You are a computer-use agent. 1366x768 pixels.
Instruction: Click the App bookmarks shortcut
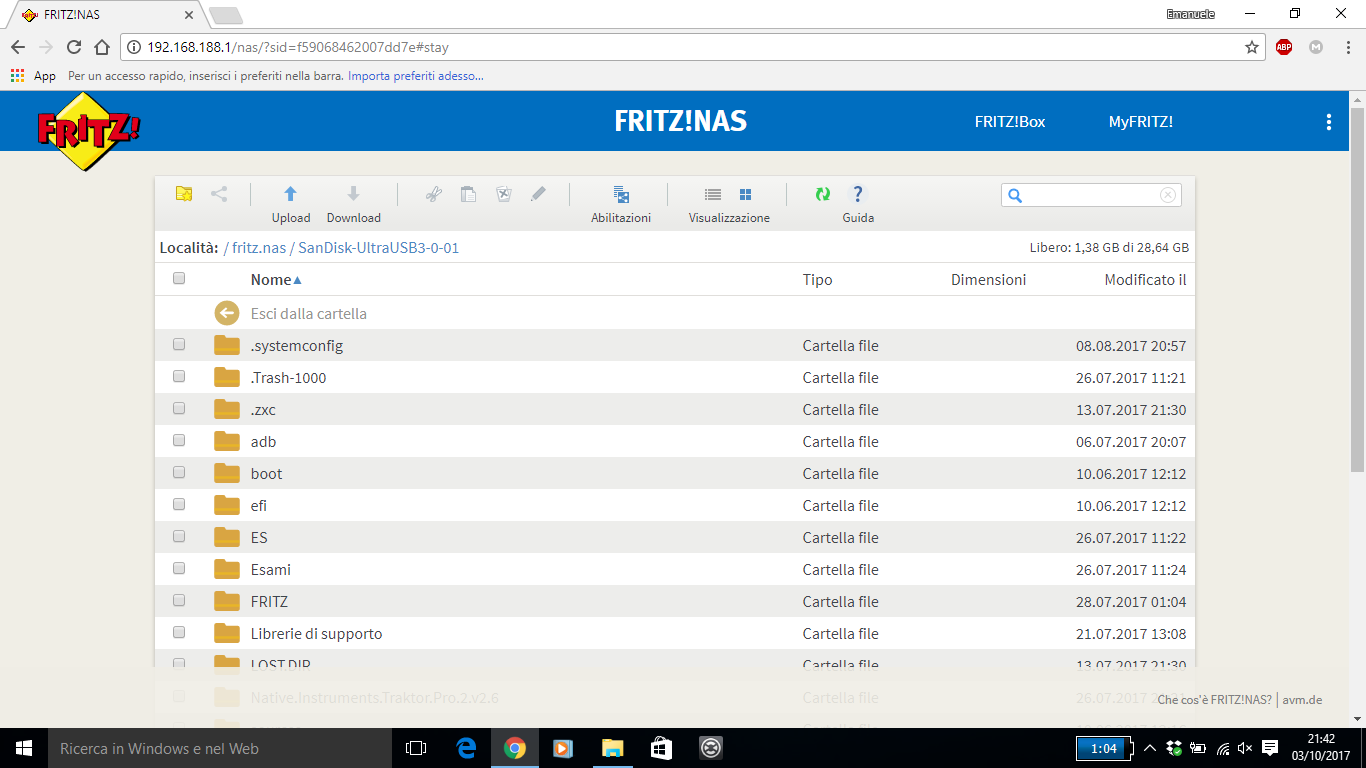coord(33,76)
